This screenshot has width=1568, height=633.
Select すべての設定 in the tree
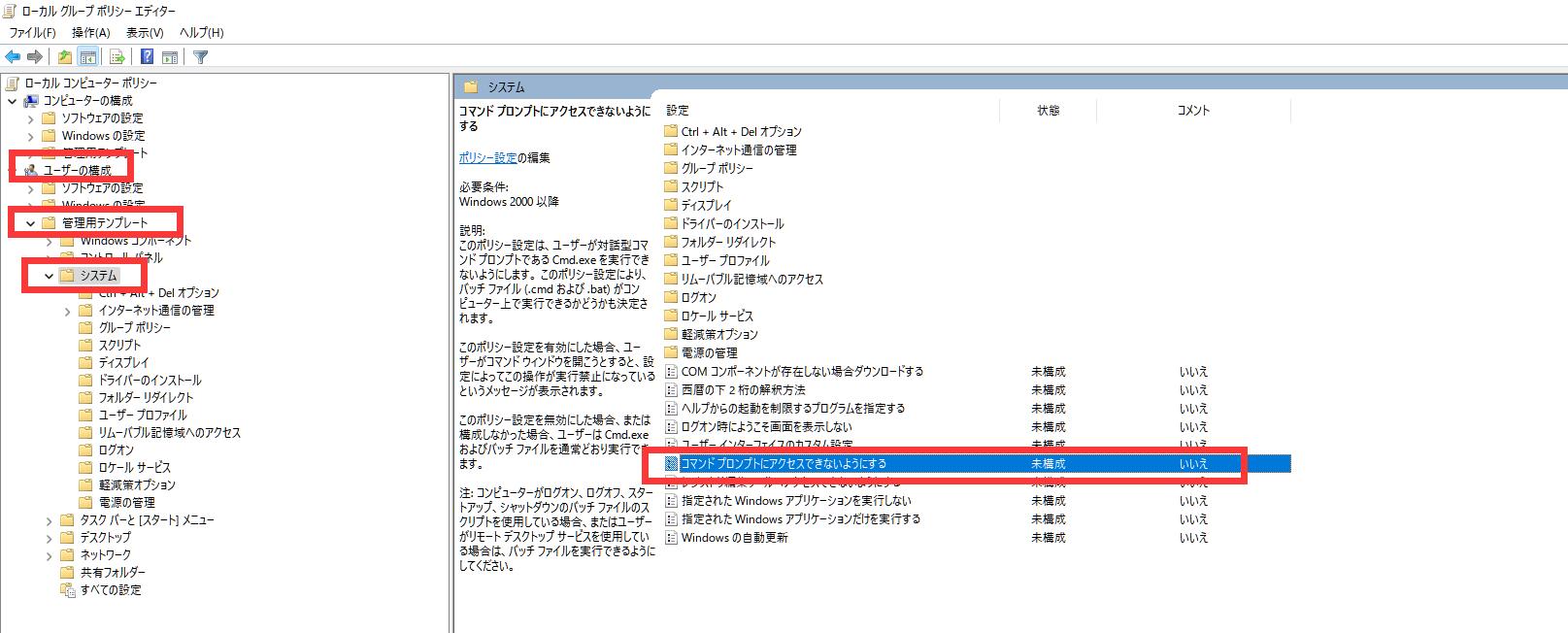111,590
